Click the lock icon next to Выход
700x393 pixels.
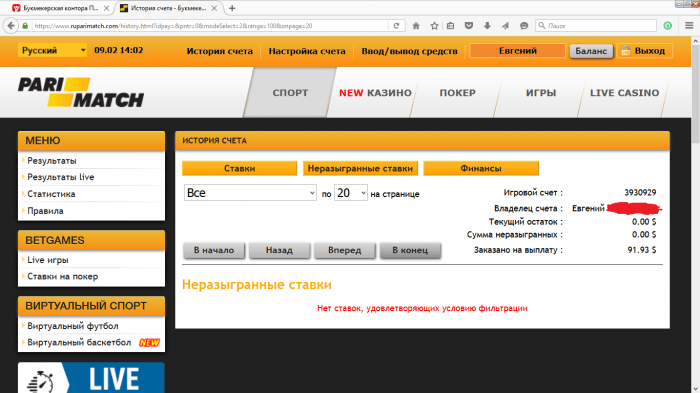click(625, 51)
